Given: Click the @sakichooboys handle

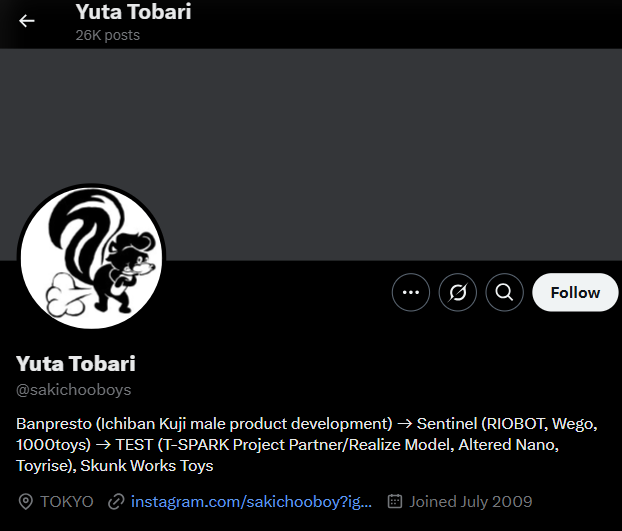Looking at the screenshot, I should (73, 390).
